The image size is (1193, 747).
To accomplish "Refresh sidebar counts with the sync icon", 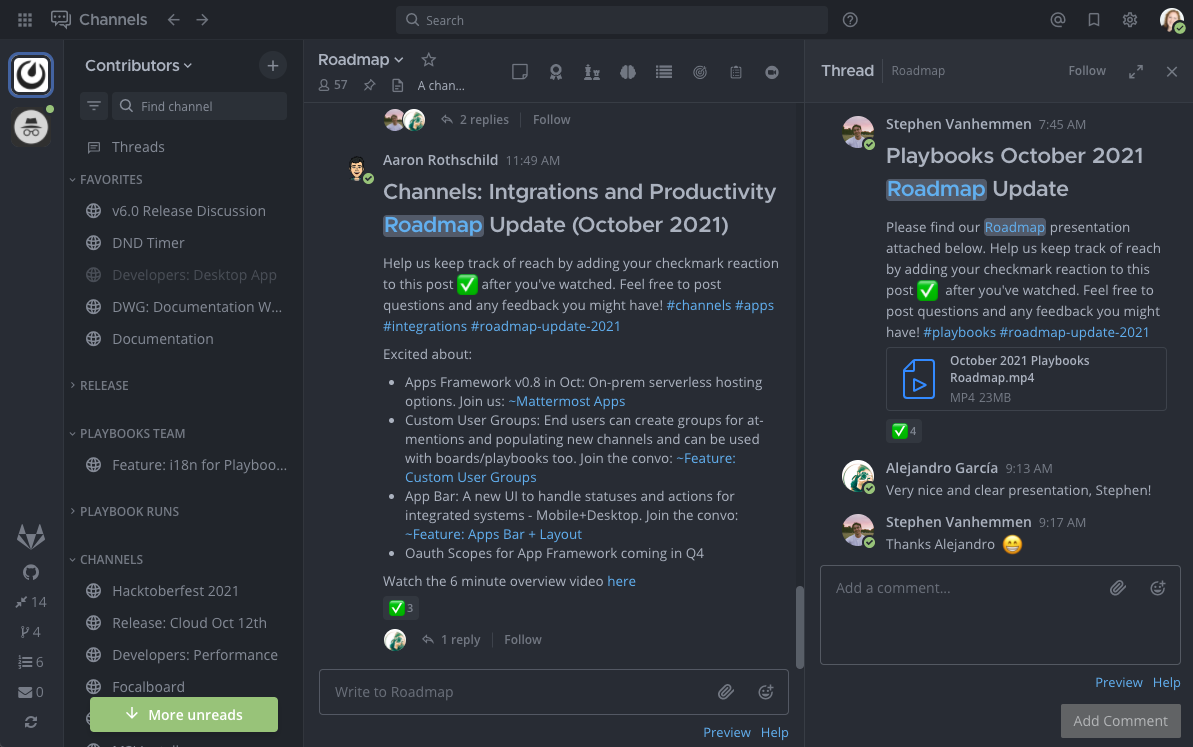I will (x=30, y=721).
